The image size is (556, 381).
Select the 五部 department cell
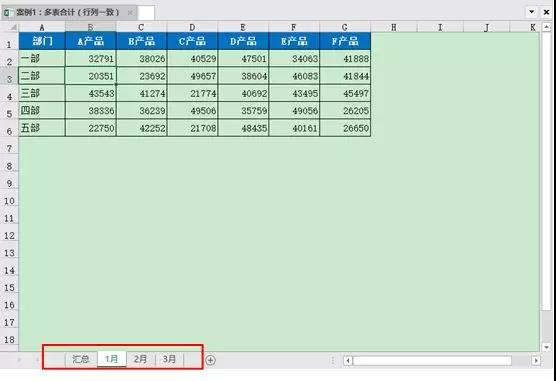click(x=42, y=128)
